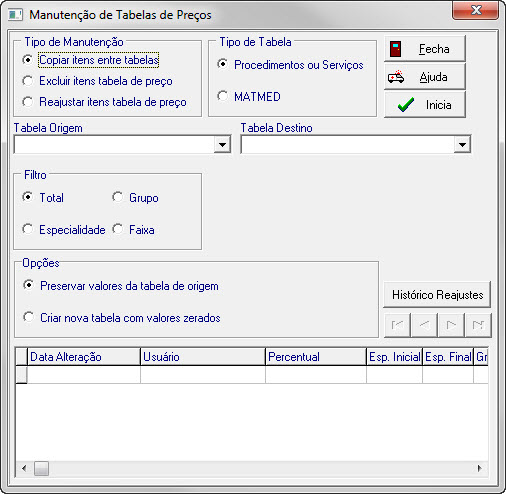Viewport: 506px width, 494px height.
Task: Click the Percentual column header
Action: pyautogui.click(x=316, y=357)
